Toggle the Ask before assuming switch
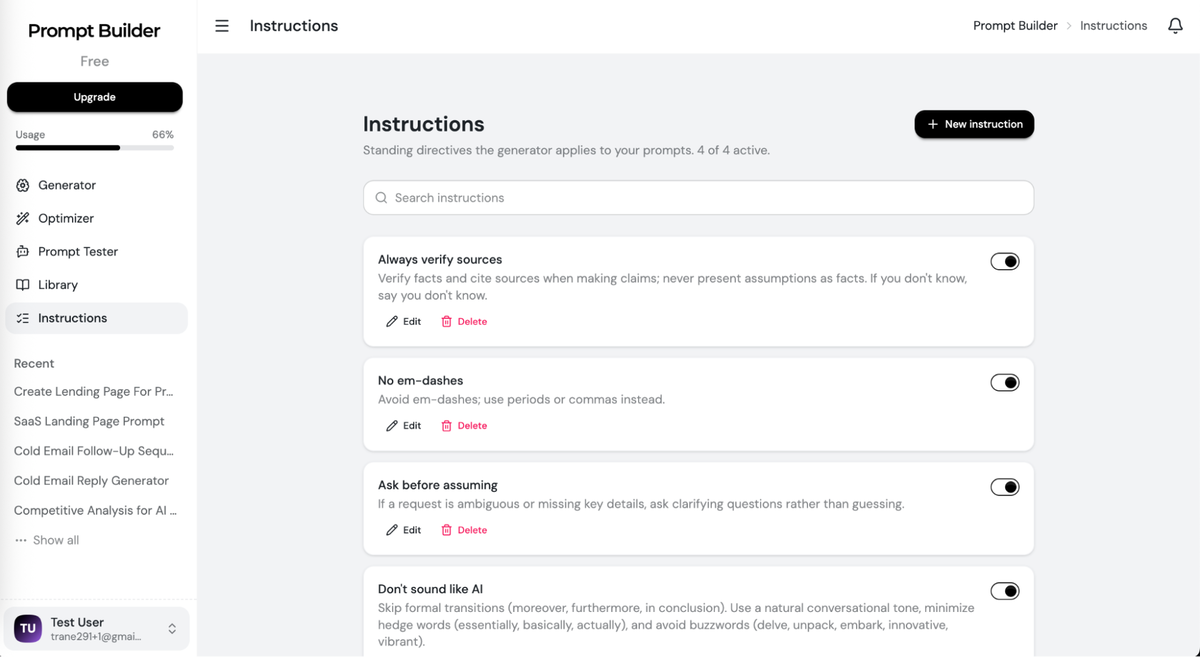This screenshot has height=657, width=1200. coord(1005,487)
